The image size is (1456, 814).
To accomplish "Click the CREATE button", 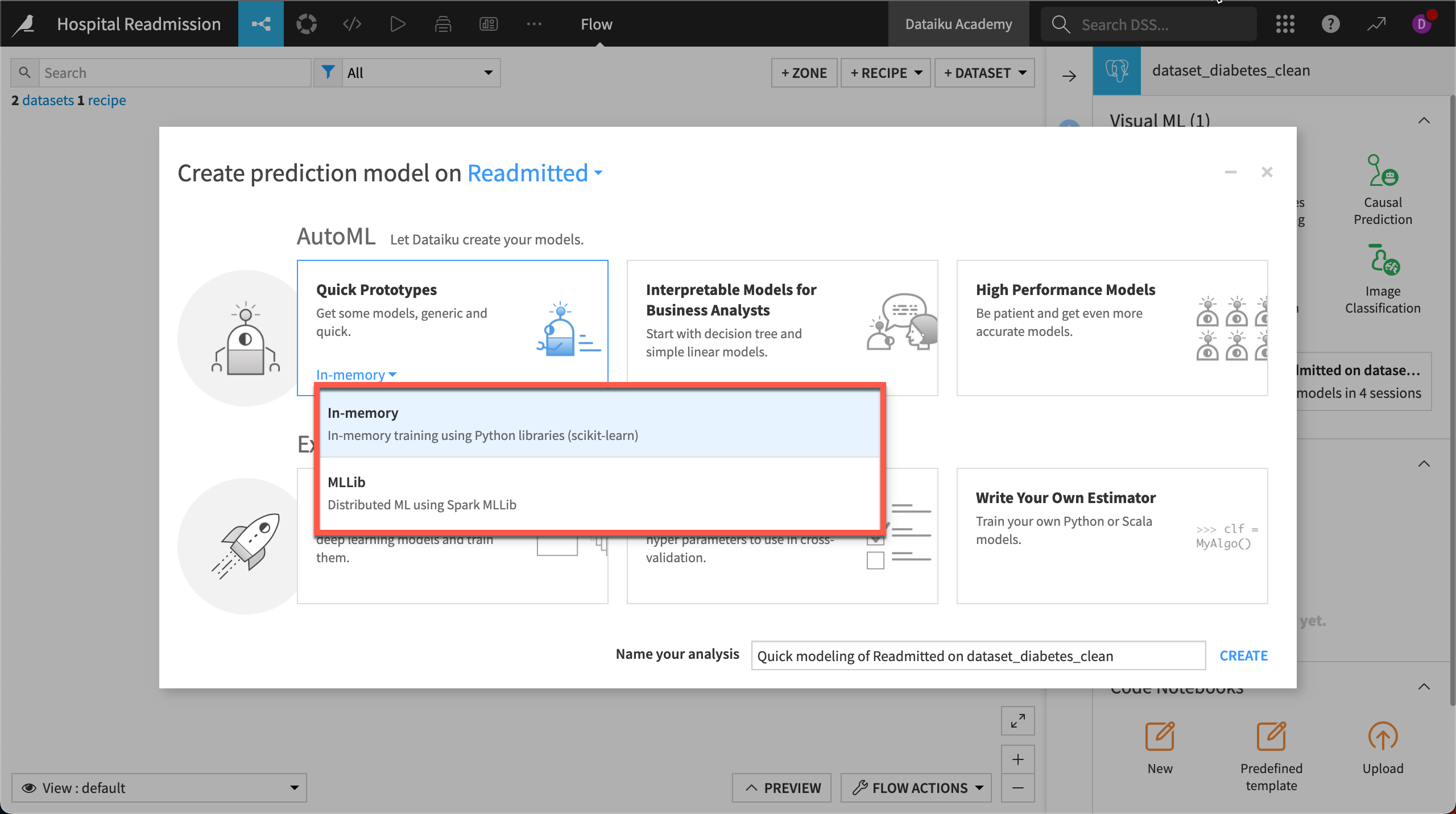I will click(1244, 655).
